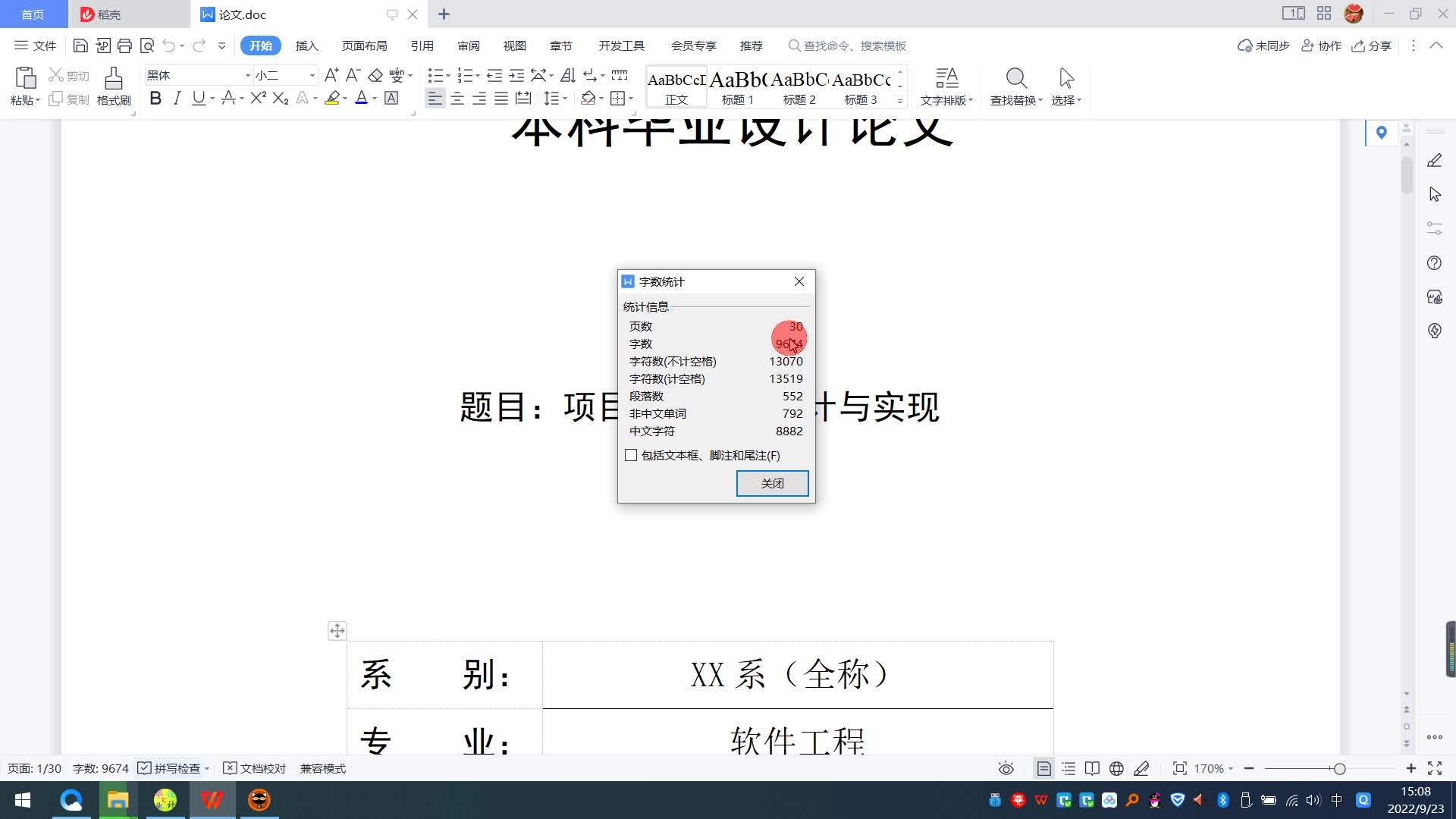Click the 分享 (Share) button
The width and height of the screenshot is (1456, 819).
[1371, 46]
